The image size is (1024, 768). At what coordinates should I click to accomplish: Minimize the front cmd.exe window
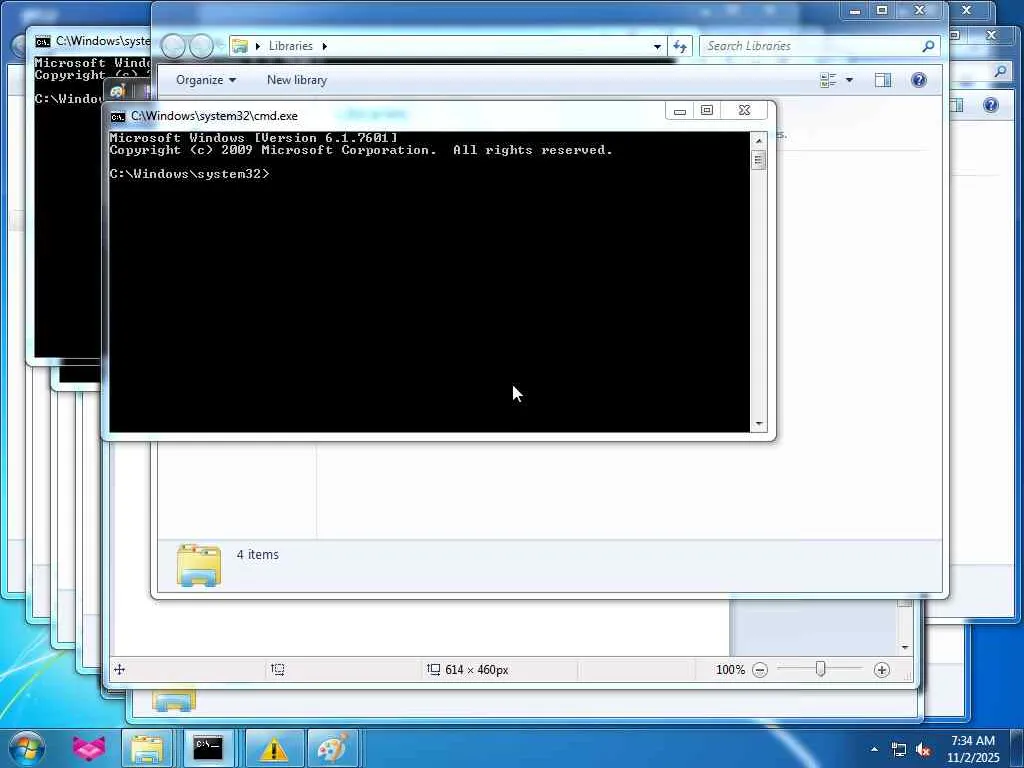tap(679, 110)
